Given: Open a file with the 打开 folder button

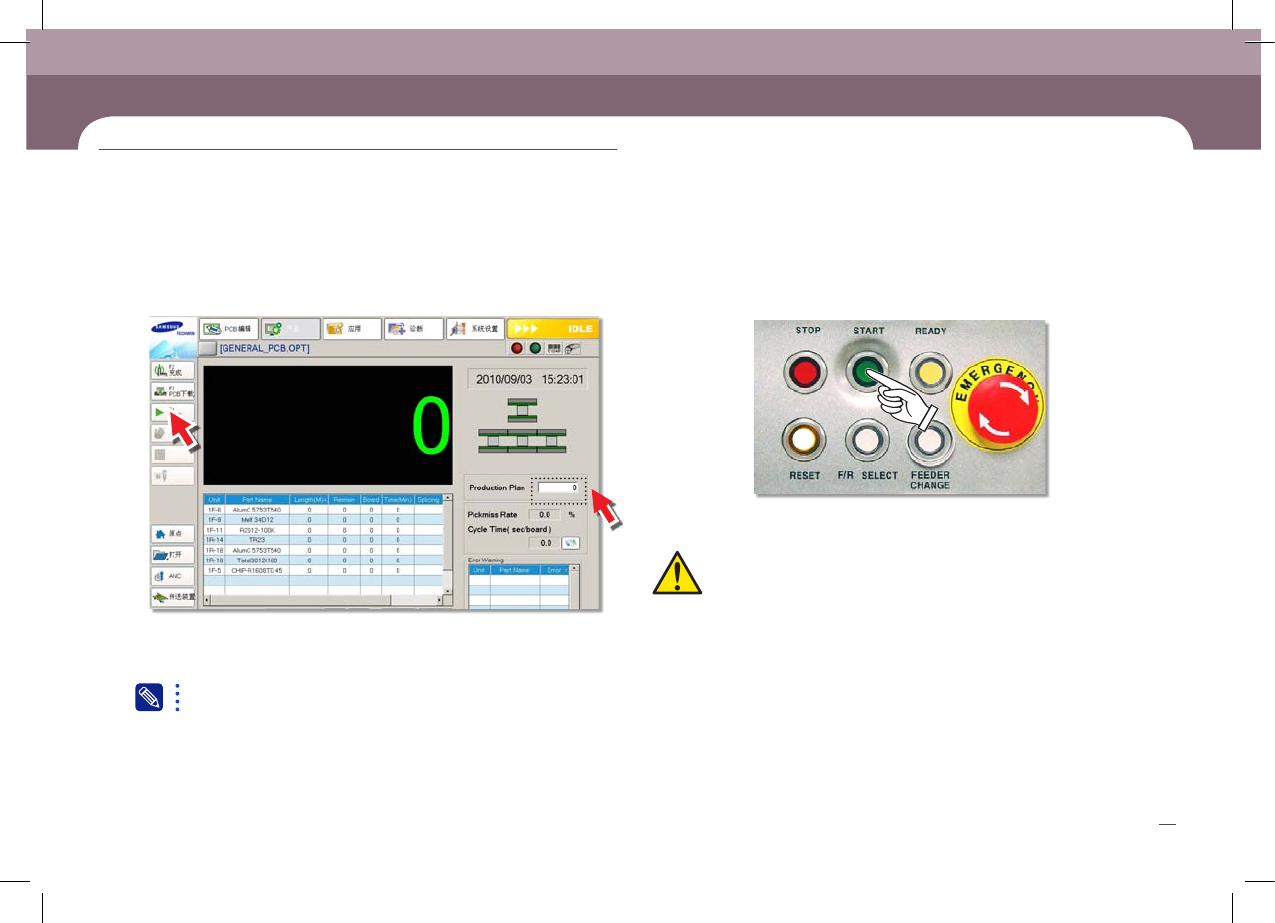Looking at the screenshot, I should (172, 554).
